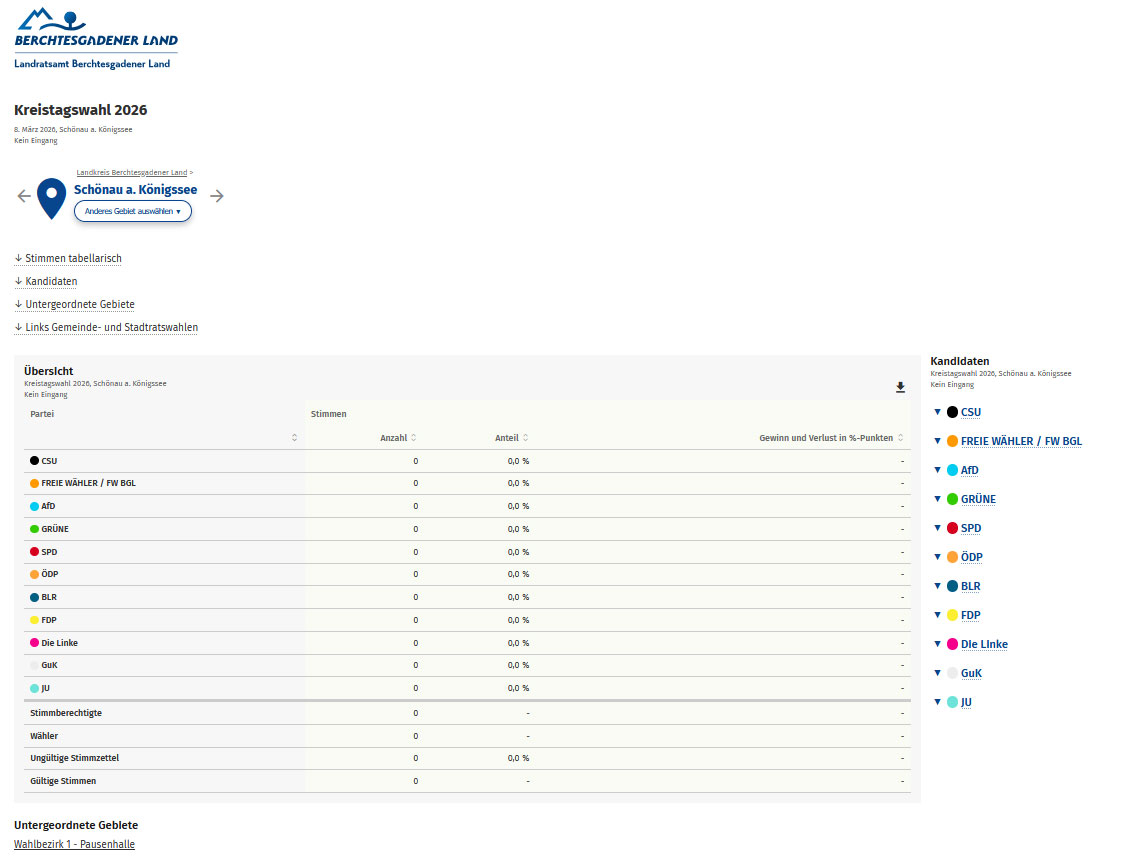
Task: Click the Berchtesgadener Land logo
Action: click(x=95, y=38)
